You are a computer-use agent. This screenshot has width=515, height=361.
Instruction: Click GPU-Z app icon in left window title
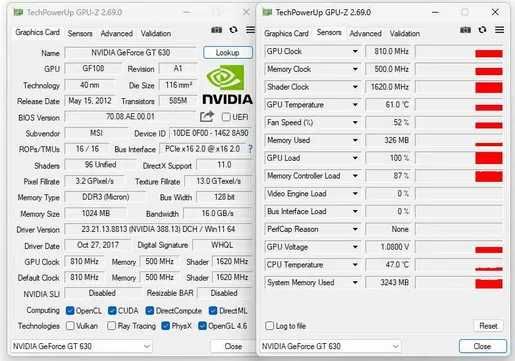pyautogui.click(x=18, y=12)
